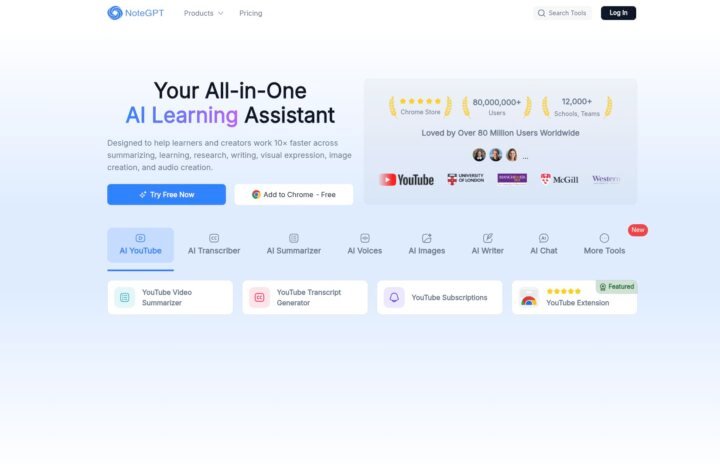The width and height of the screenshot is (720, 471).
Task: Click Add to Chrome - Free button
Action: (x=294, y=195)
